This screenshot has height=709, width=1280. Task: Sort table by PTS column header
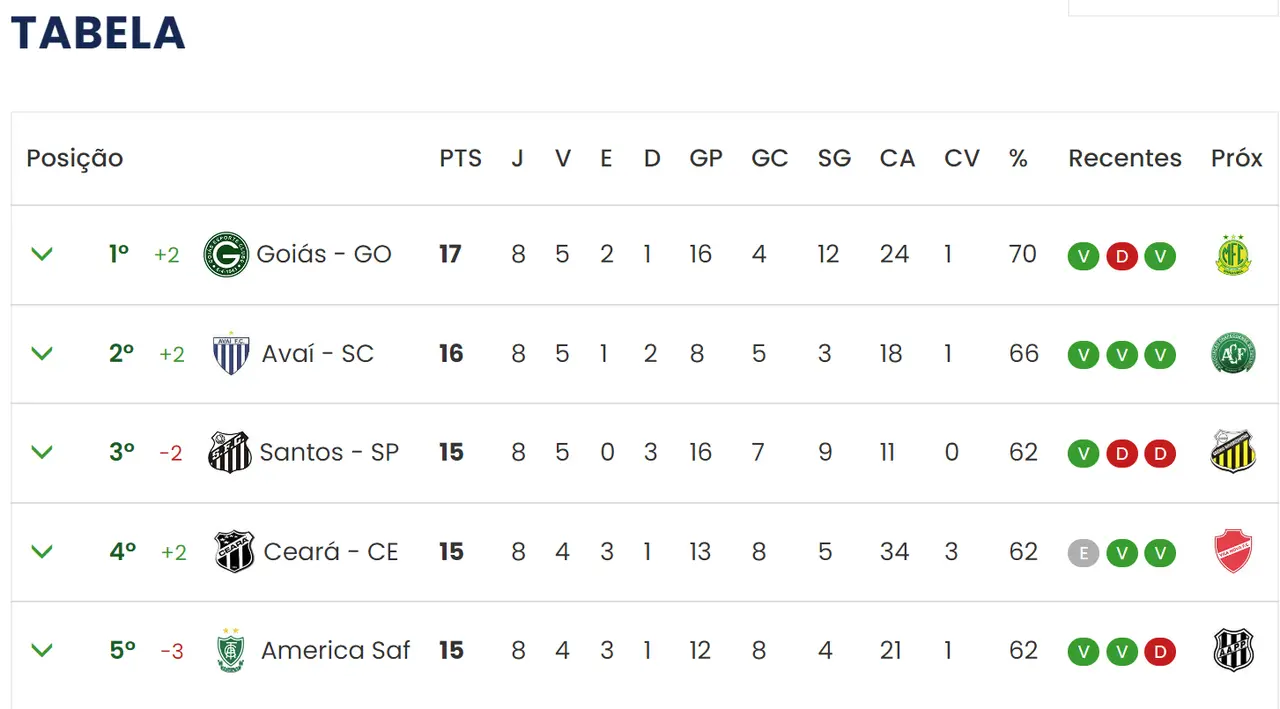(460, 158)
